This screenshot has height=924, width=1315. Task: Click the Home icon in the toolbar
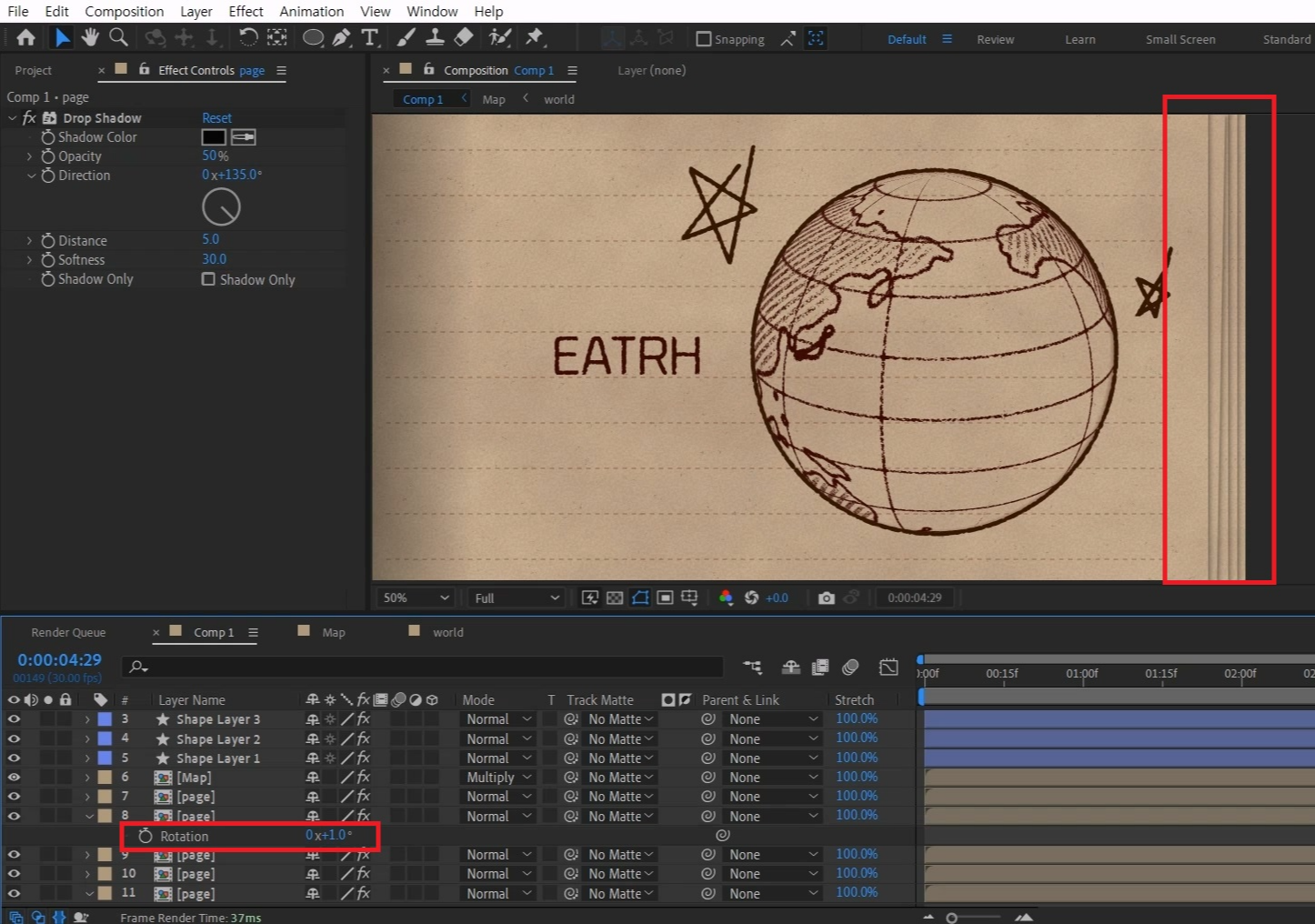pos(25,37)
